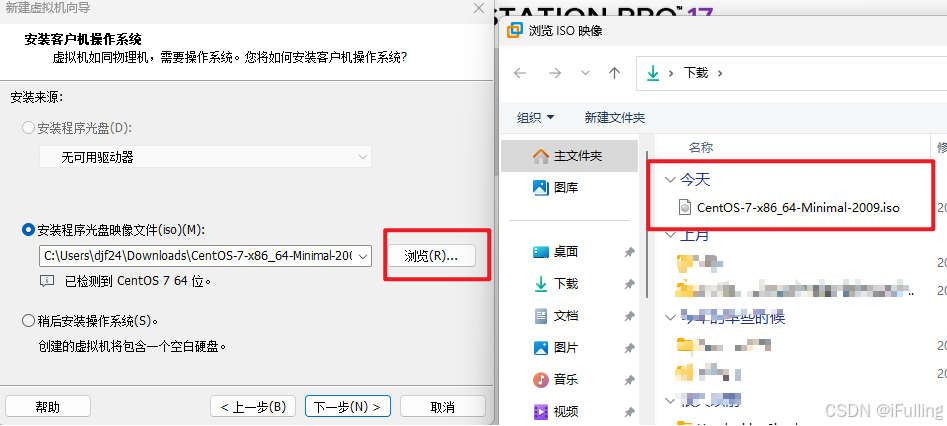Image resolution: width=947 pixels, height=426 pixels.
Task: Go up one folder level
Action: (x=615, y=73)
